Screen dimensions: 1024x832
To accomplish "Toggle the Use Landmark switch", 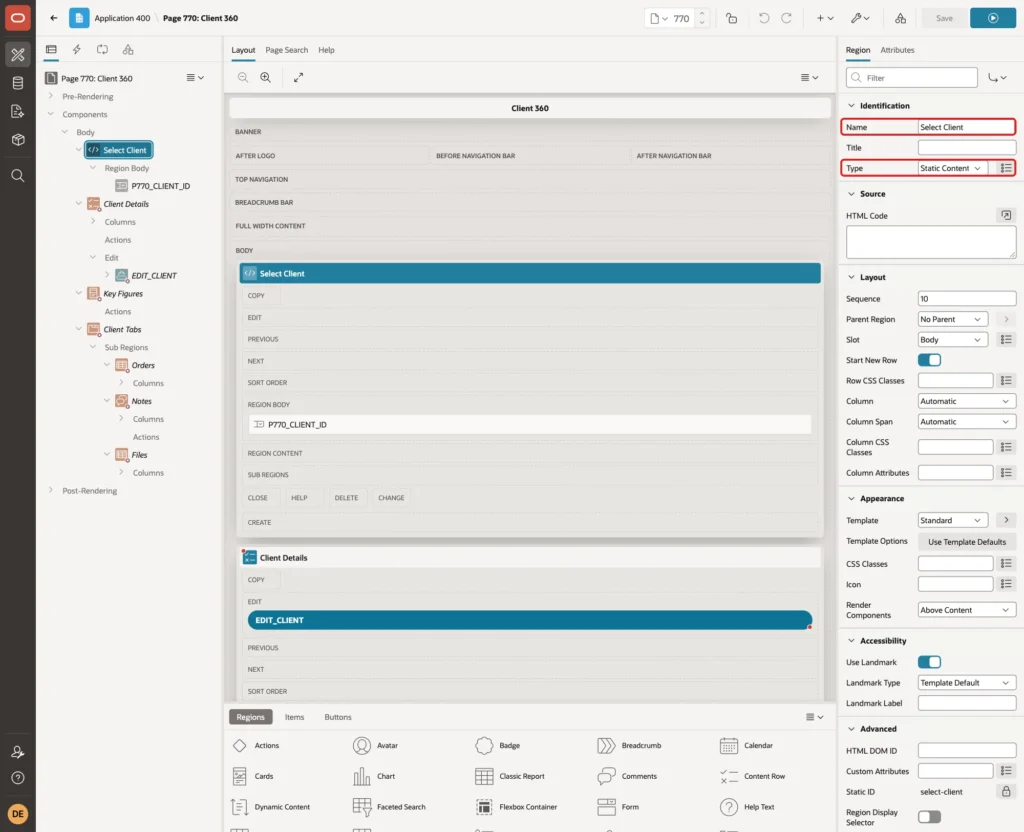I will (x=929, y=662).
